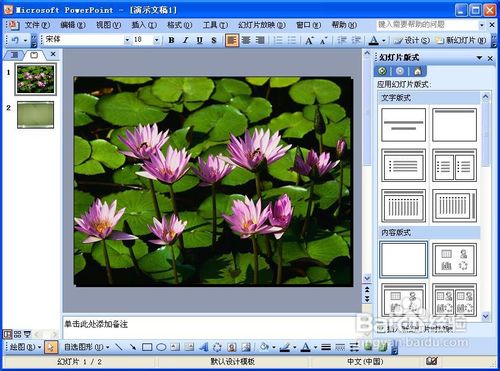Insert WordArt with the blue A icon
Image resolution: width=500 pixels, height=371 pixels.
point(203,347)
